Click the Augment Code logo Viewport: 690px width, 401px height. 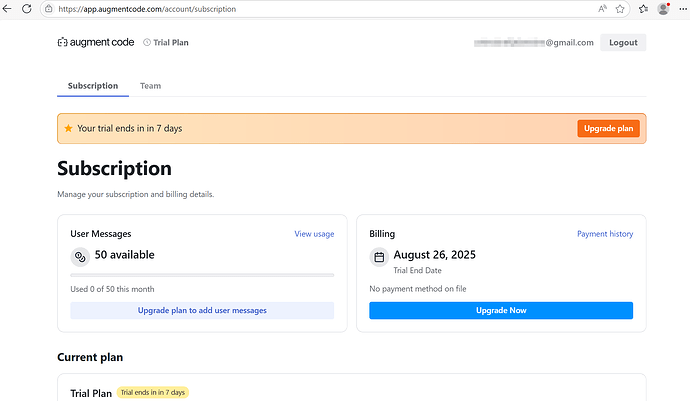coord(95,43)
